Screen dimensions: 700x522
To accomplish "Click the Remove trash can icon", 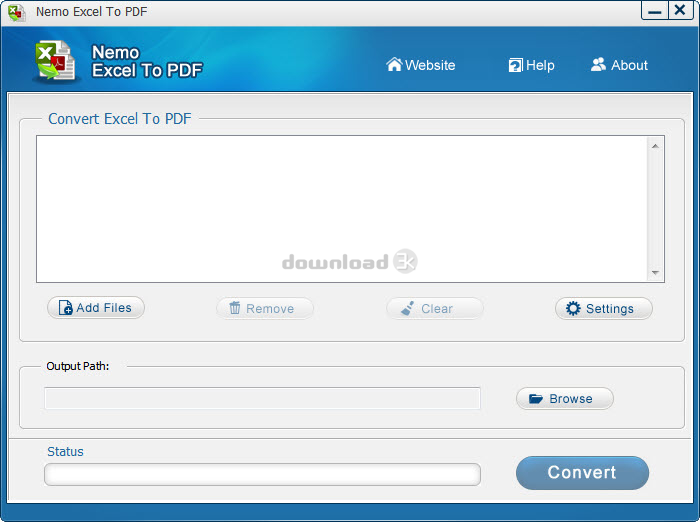I will tap(235, 308).
